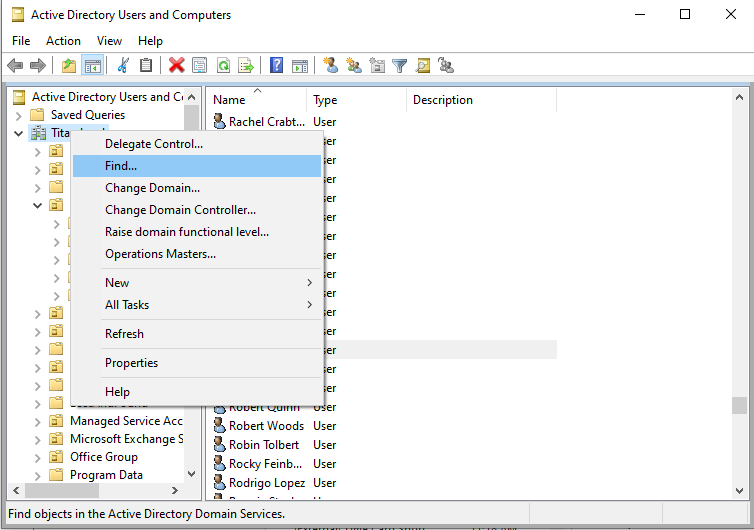
Task: Select Raise domain functional level...
Action: (197, 232)
